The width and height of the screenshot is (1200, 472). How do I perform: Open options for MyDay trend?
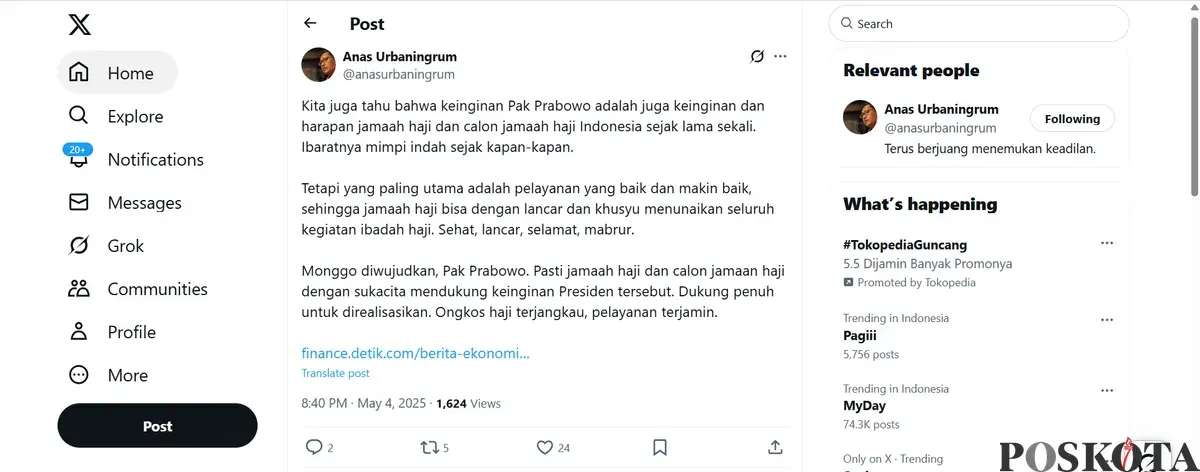coord(1107,389)
